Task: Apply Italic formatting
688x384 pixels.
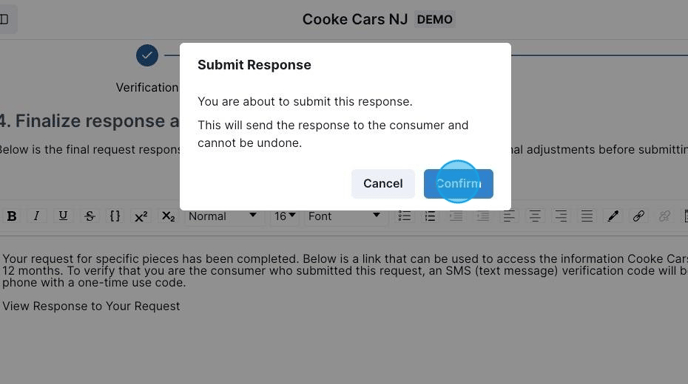Action: tap(36, 216)
